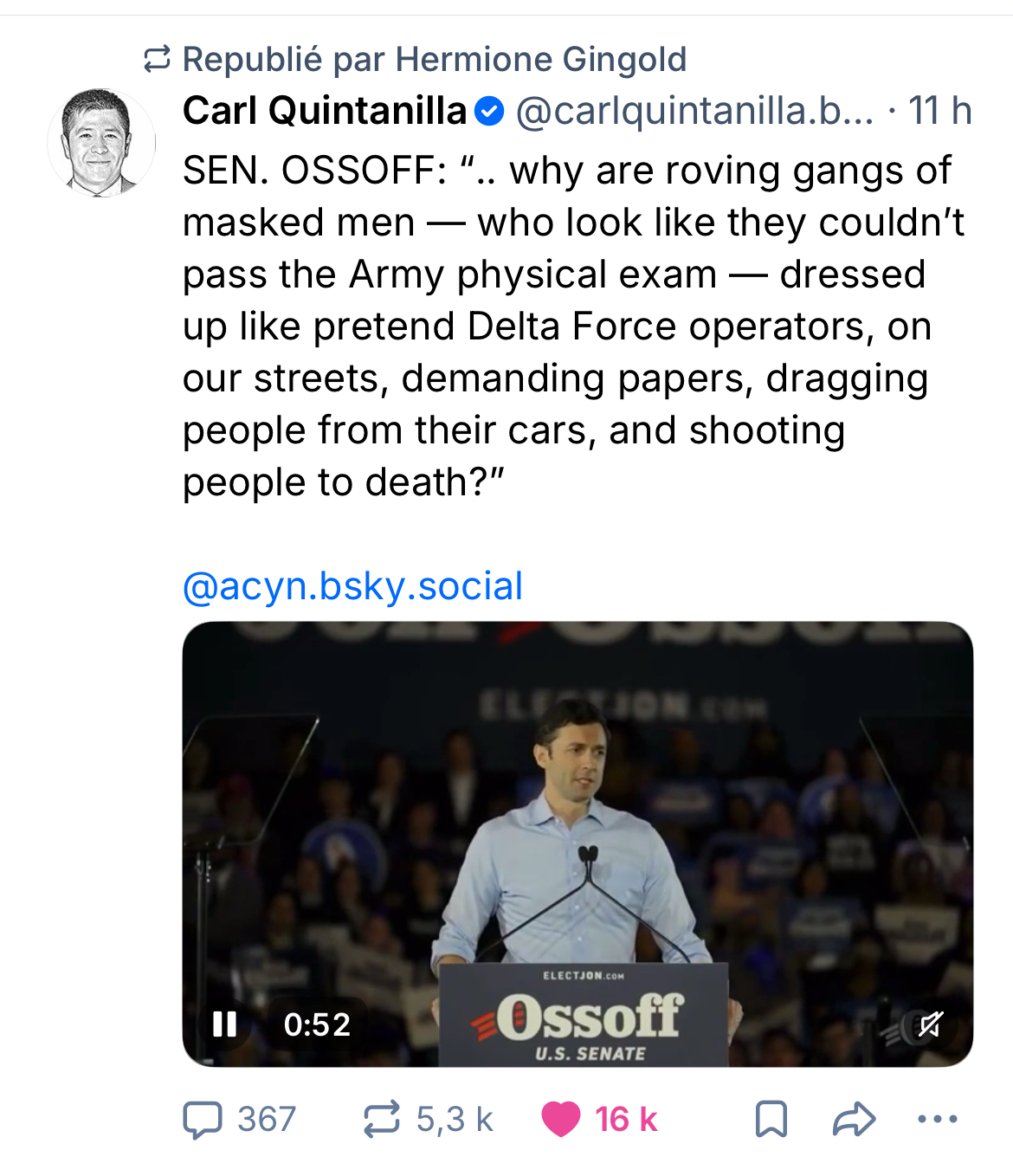Open Carl Quintanilla's profile avatar
1013x1176 pixels.
pyautogui.click(x=101, y=143)
